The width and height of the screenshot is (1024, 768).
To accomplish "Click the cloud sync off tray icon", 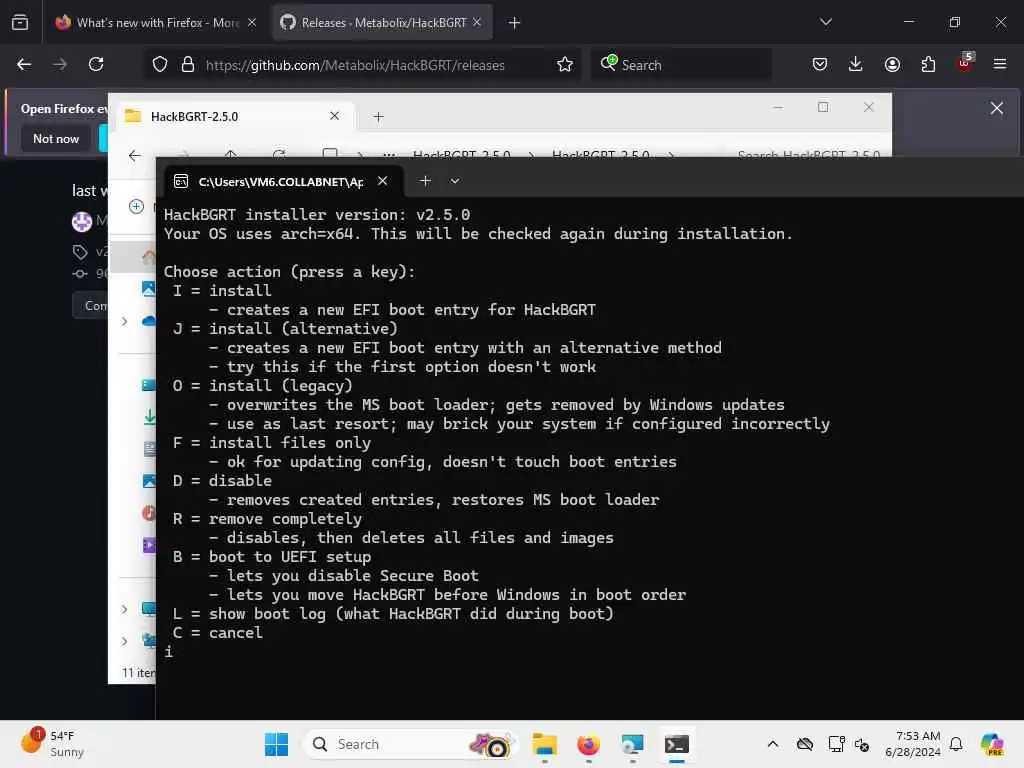I will (x=805, y=744).
